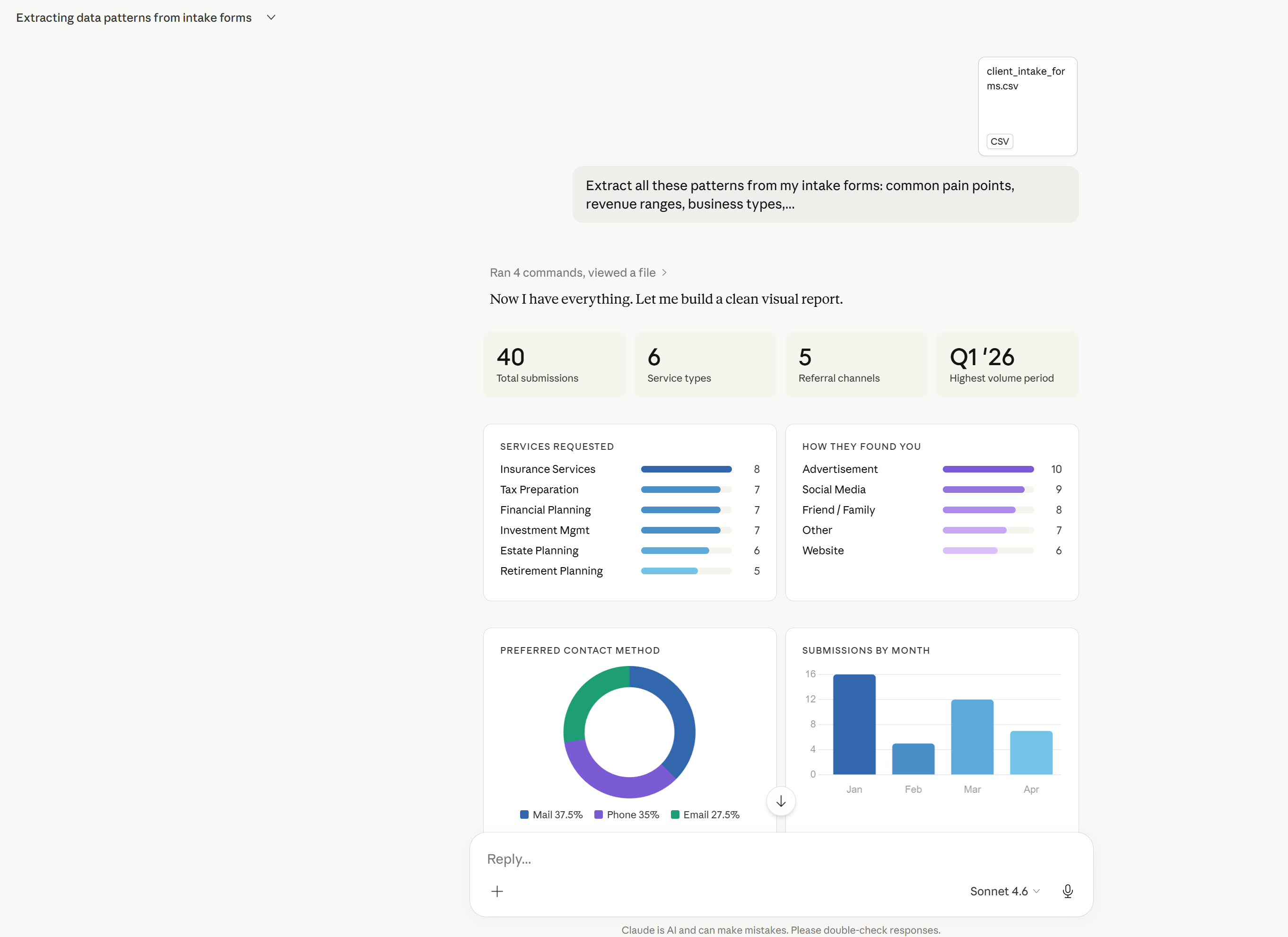Screen dimensions: 1288x937
Task: Click the Feb bar in submissions chart
Action: tap(913, 759)
